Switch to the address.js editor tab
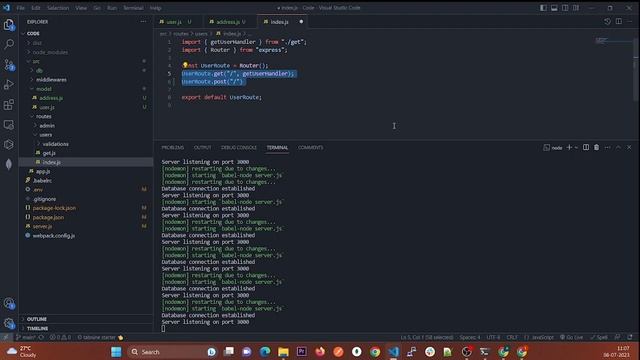This screenshot has width=640, height=360. [x=227, y=22]
